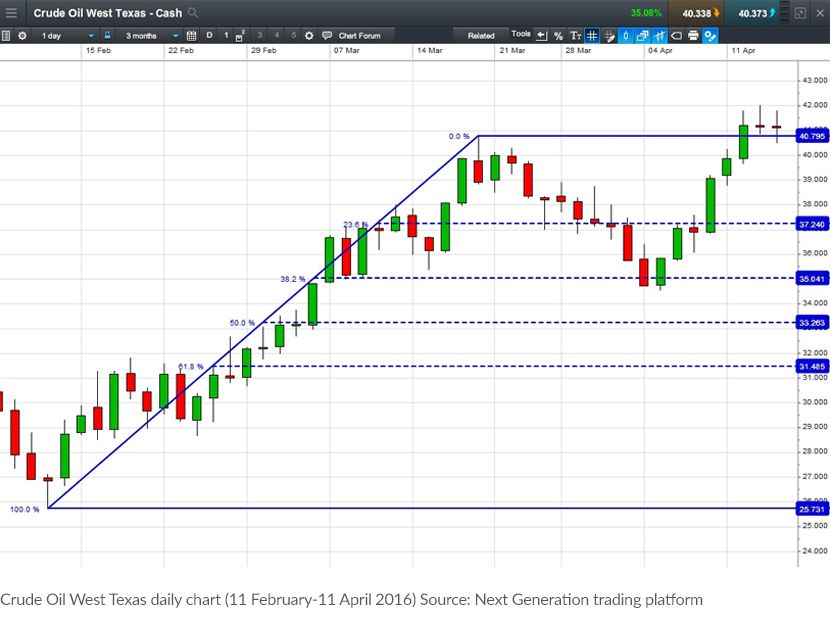830x618 pixels.
Task: Open the Related tab
Action: pos(481,35)
